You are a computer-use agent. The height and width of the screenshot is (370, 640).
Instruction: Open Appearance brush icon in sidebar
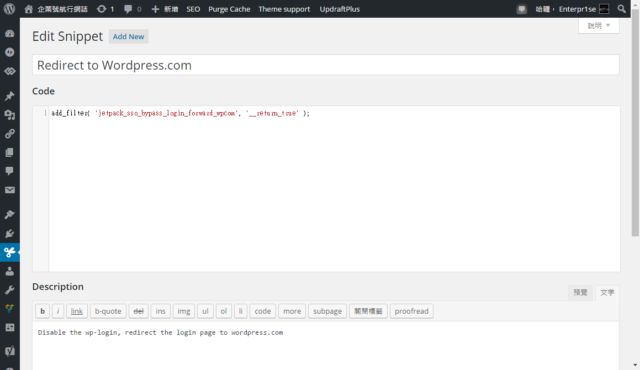click(x=9, y=215)
